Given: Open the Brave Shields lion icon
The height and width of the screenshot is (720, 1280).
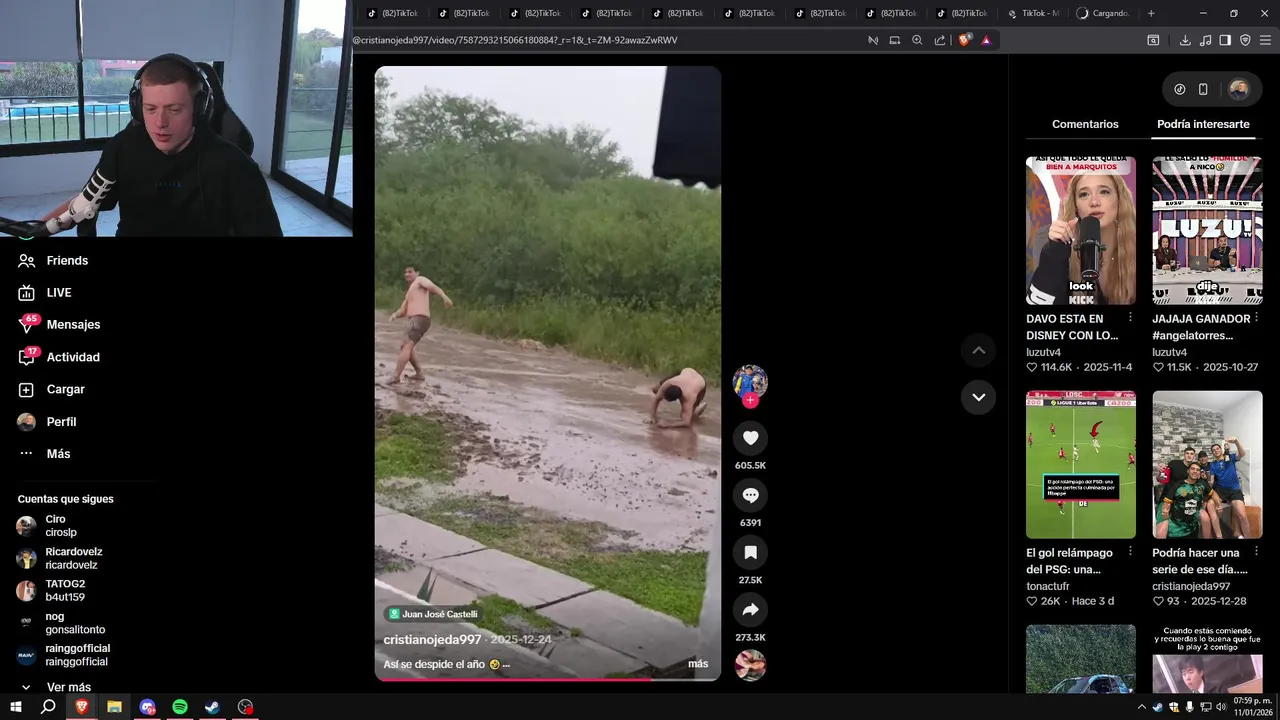Looking at the screenshot, I should point(964,40).
